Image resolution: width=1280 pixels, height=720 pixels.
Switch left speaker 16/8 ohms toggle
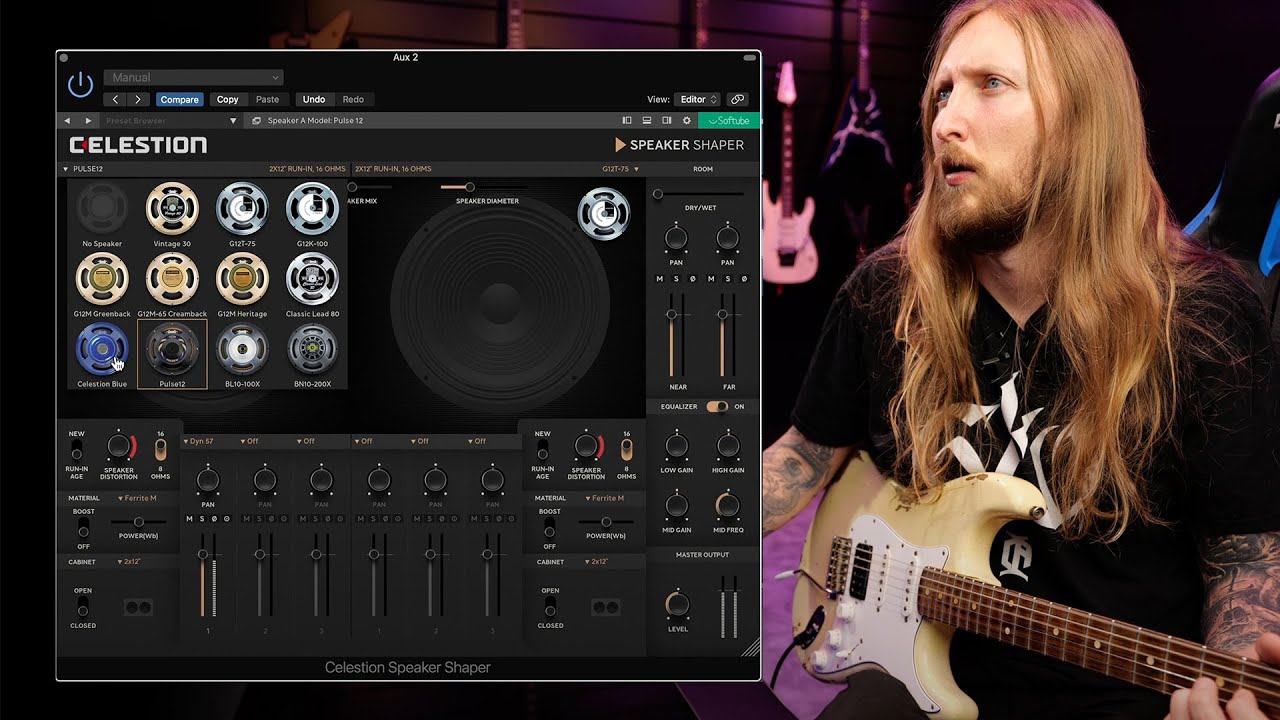pyautogui.click(x=160, y=449)
